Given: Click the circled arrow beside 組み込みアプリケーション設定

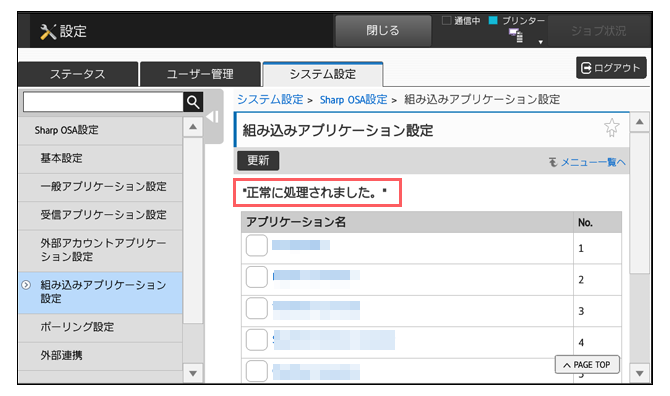Looking at the screenshot, I should point(26,285).
